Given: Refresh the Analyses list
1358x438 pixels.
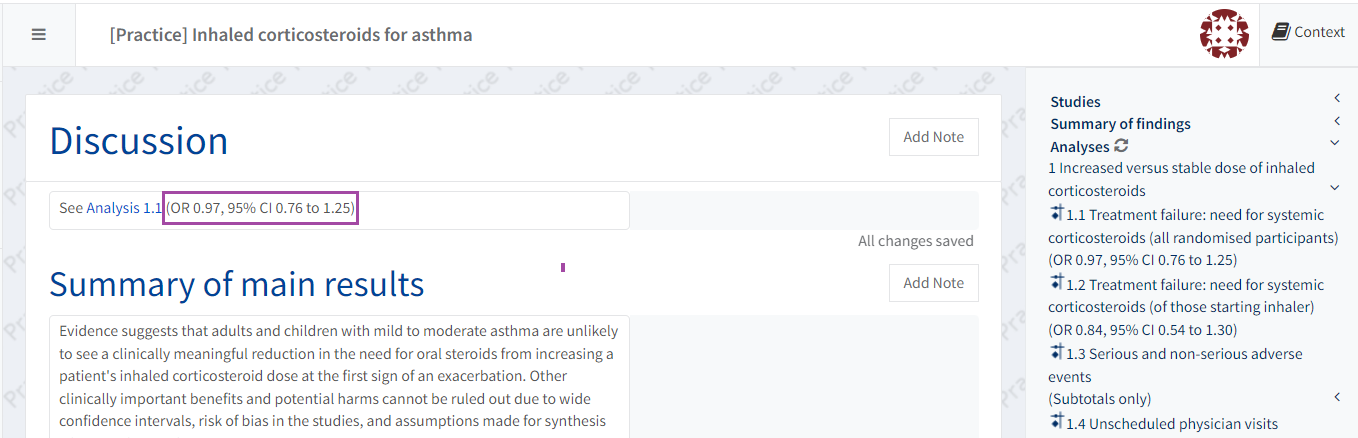Looking at the screenshot, I should click(x=1122, y=146).
